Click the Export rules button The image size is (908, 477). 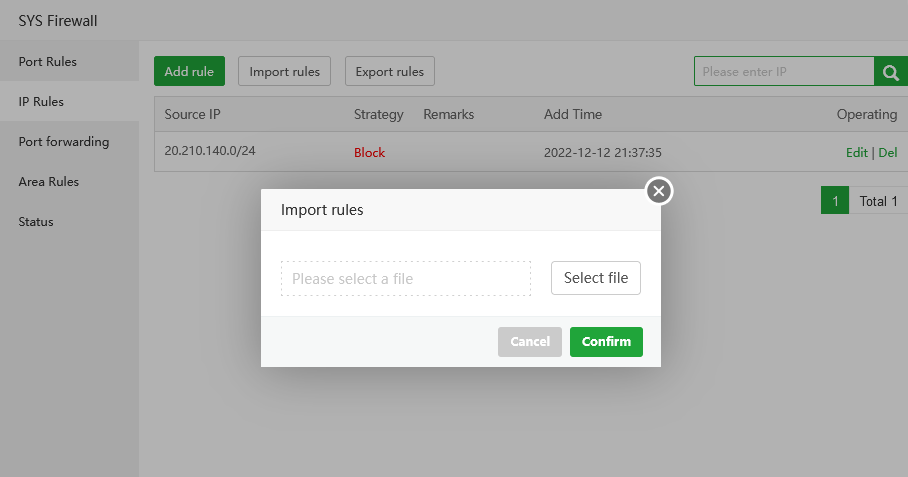point(390,71)
